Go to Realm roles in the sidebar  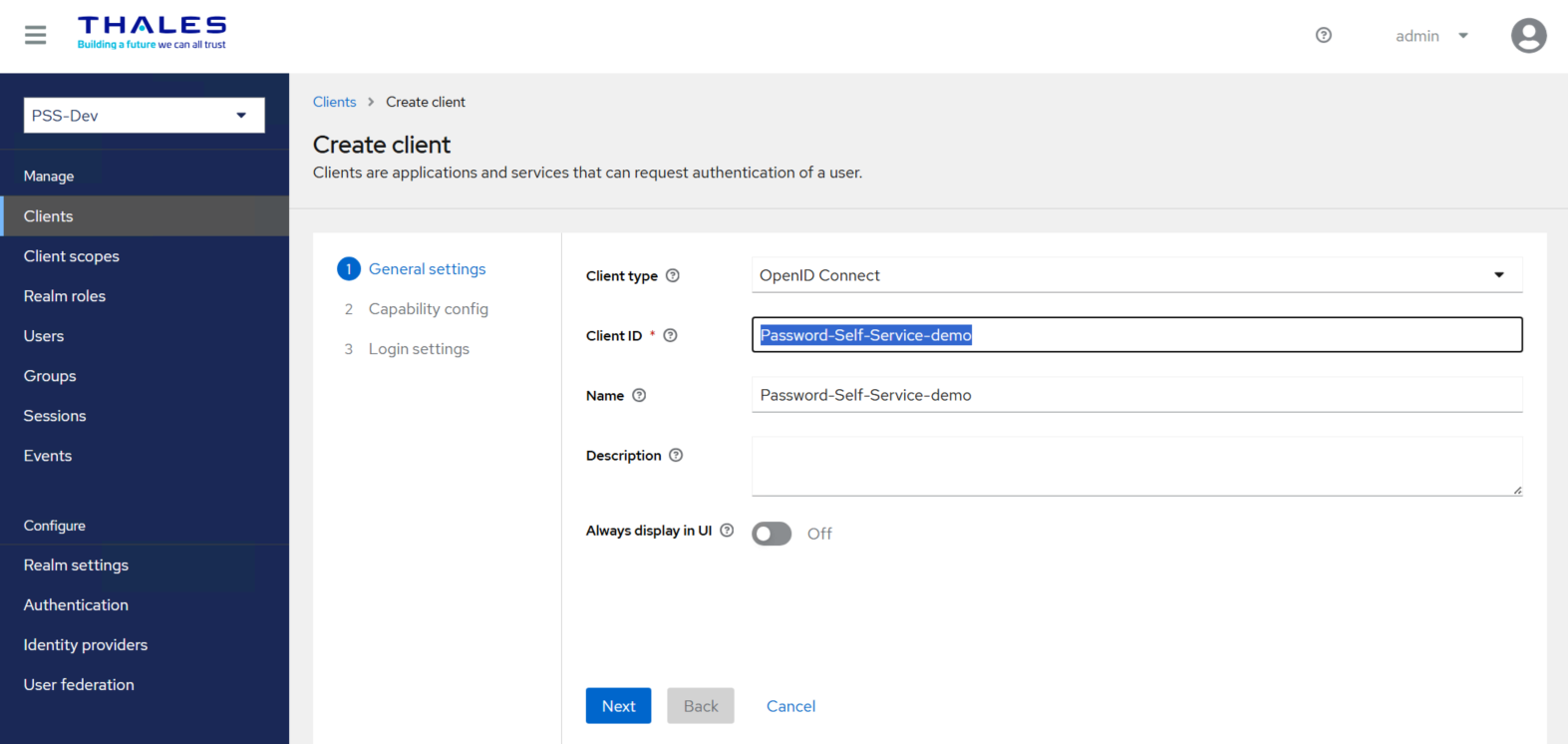[x=65, y=296]
